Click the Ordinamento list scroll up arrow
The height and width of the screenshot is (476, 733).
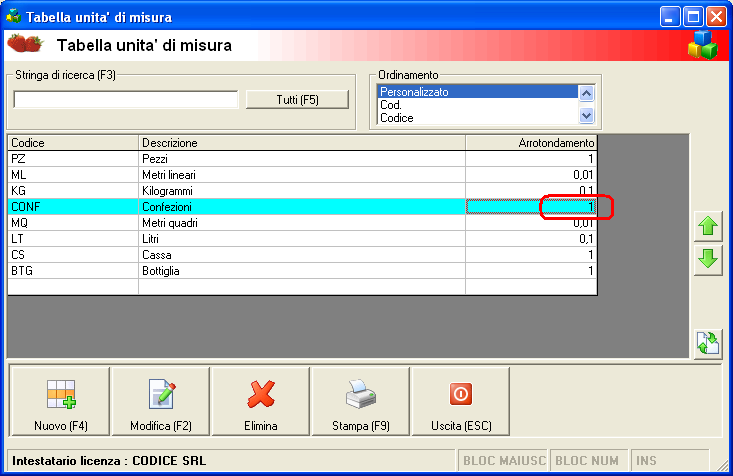tap(586, 94)
